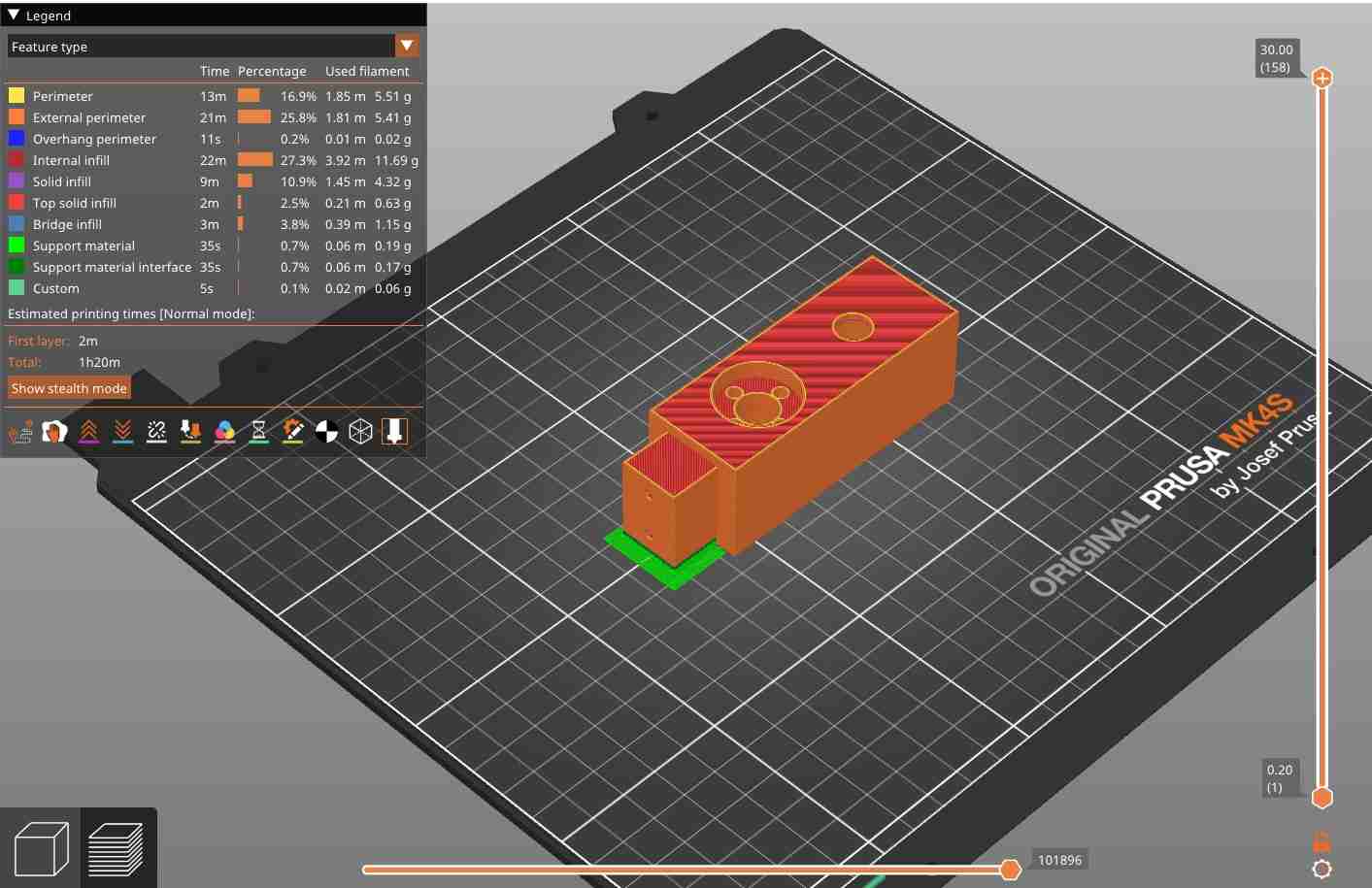Click the 25.8% External perimeter percentage
This screenshot has height=888, width=1372.
click(x=298, y=117)
